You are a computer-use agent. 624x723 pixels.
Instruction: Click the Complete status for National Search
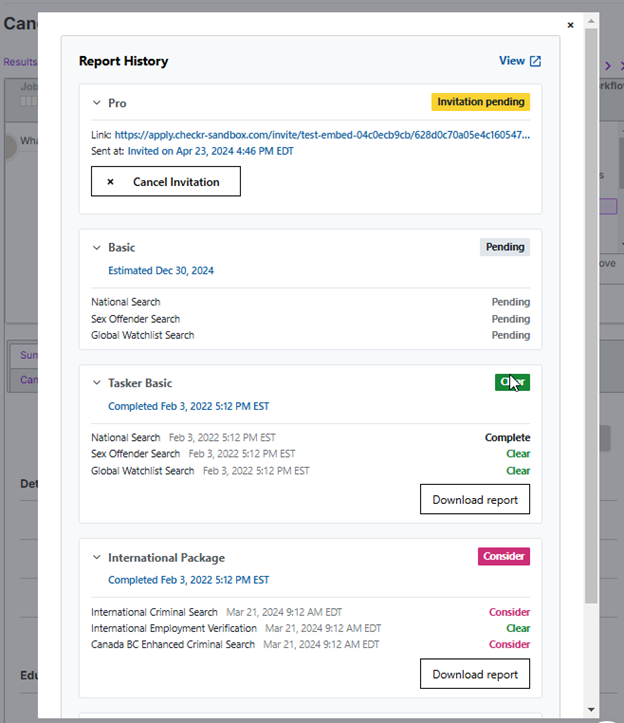tap(507, 438)
